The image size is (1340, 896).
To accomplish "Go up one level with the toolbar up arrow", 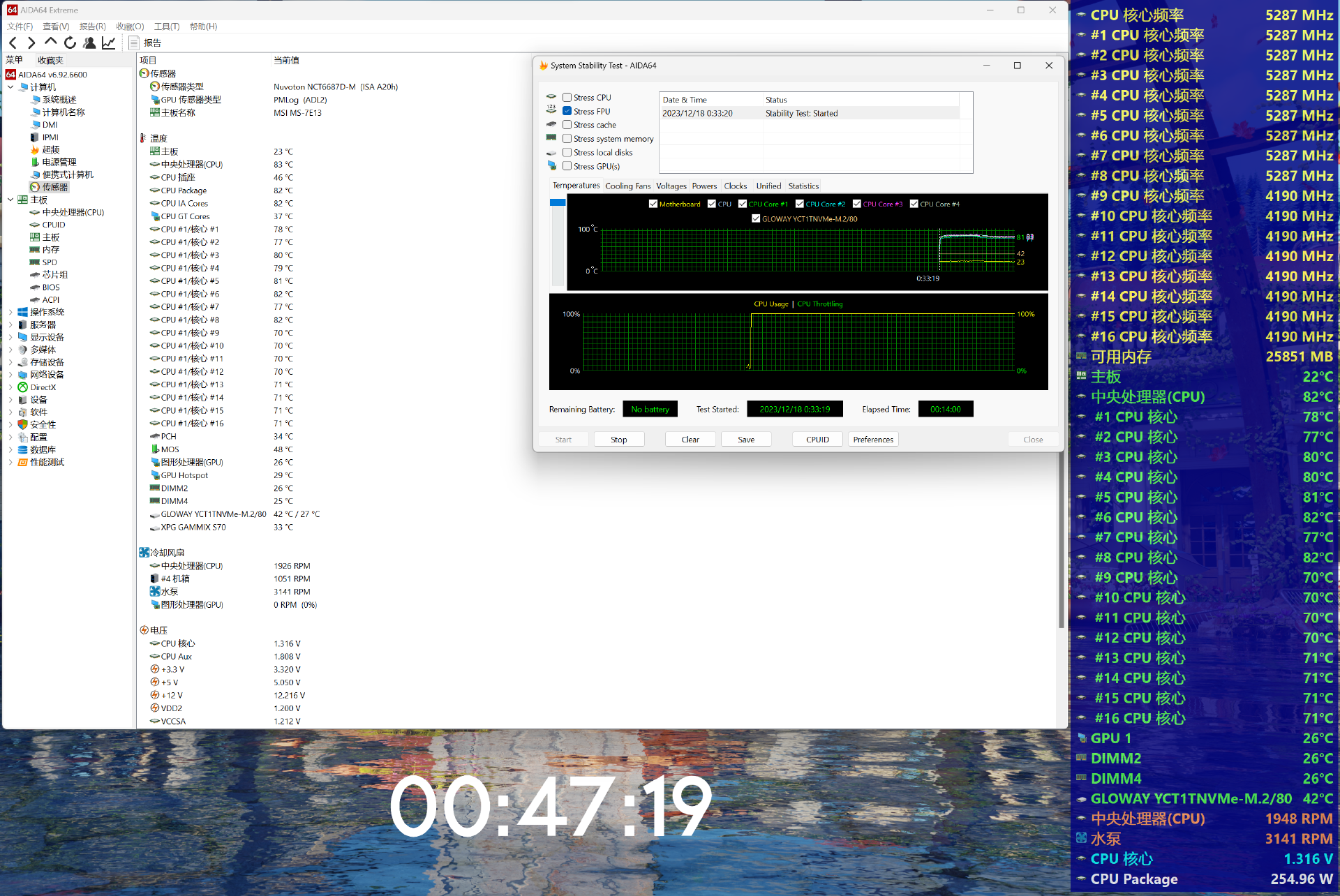I will tap(50, 42).
